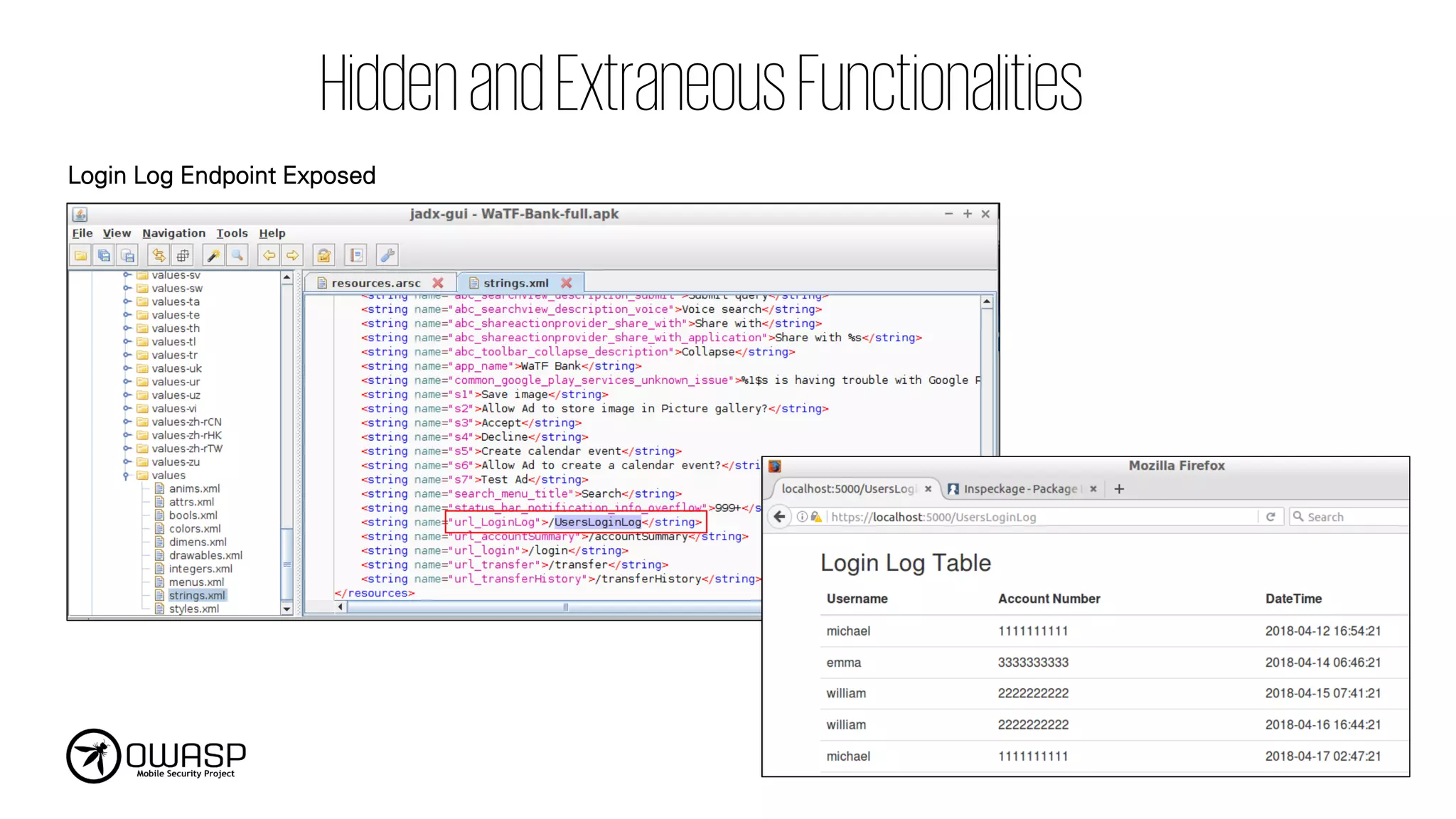This screenshot has height=819, width=1456.
Task: Click the jadx-gui Java window icon in title bar
Action: [80, 214]
